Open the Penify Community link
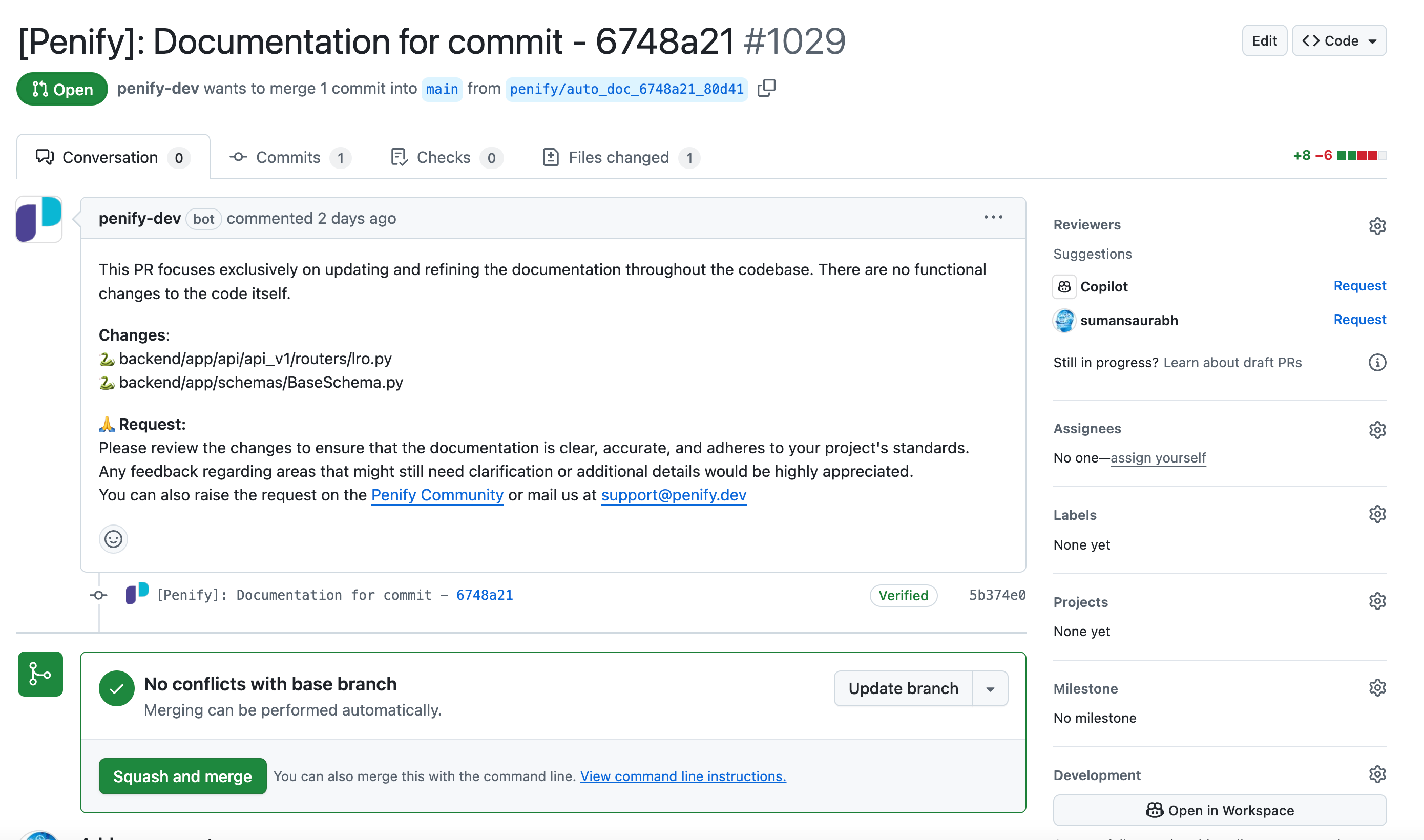Screen dimensions: 1424x840 (437, 495)
